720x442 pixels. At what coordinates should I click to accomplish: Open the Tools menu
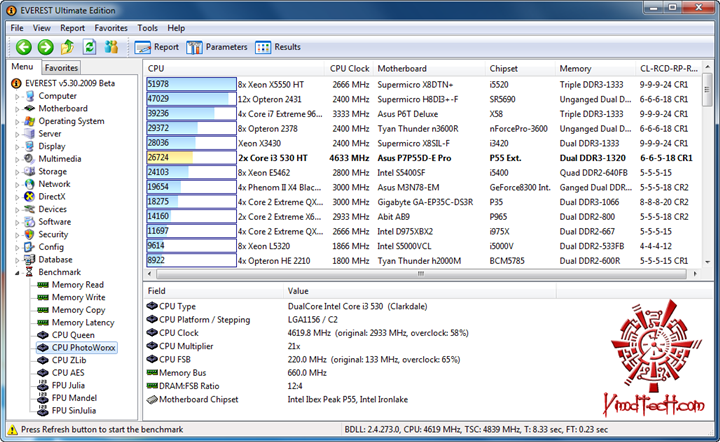pyautogui.click(x=147, y=28)
